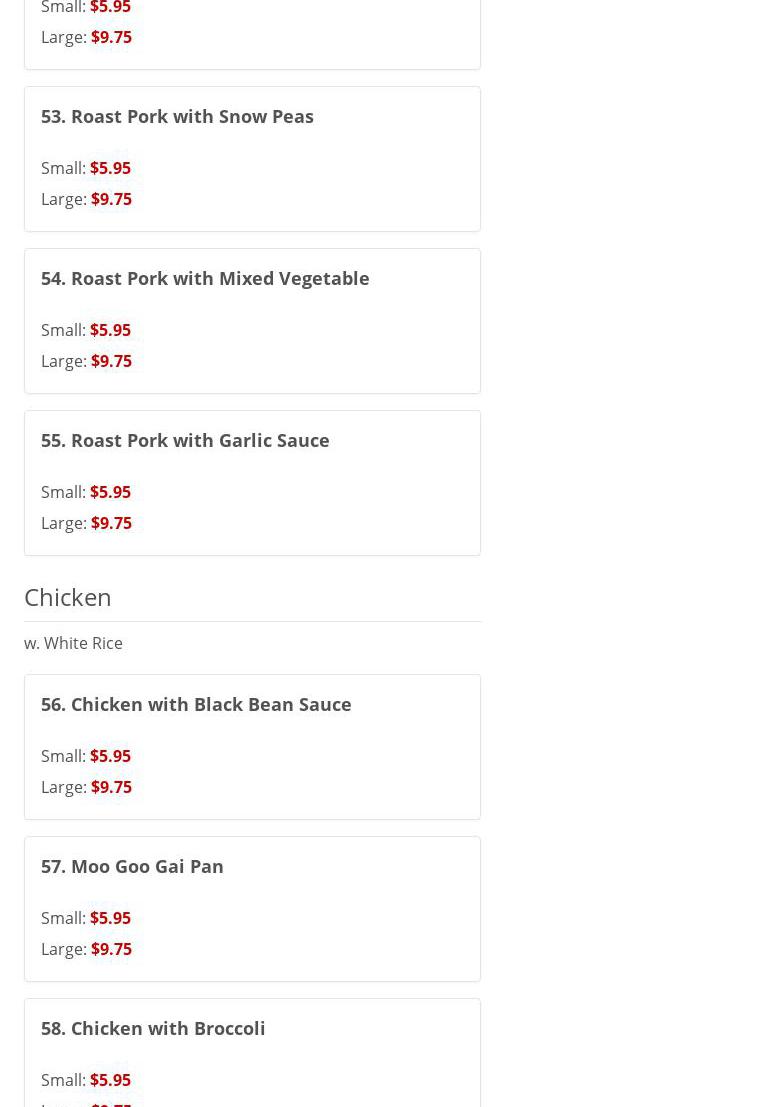Click Large price above Roast Pork Snow Peas card
The image size is (770, 1107).
(111, 37)
